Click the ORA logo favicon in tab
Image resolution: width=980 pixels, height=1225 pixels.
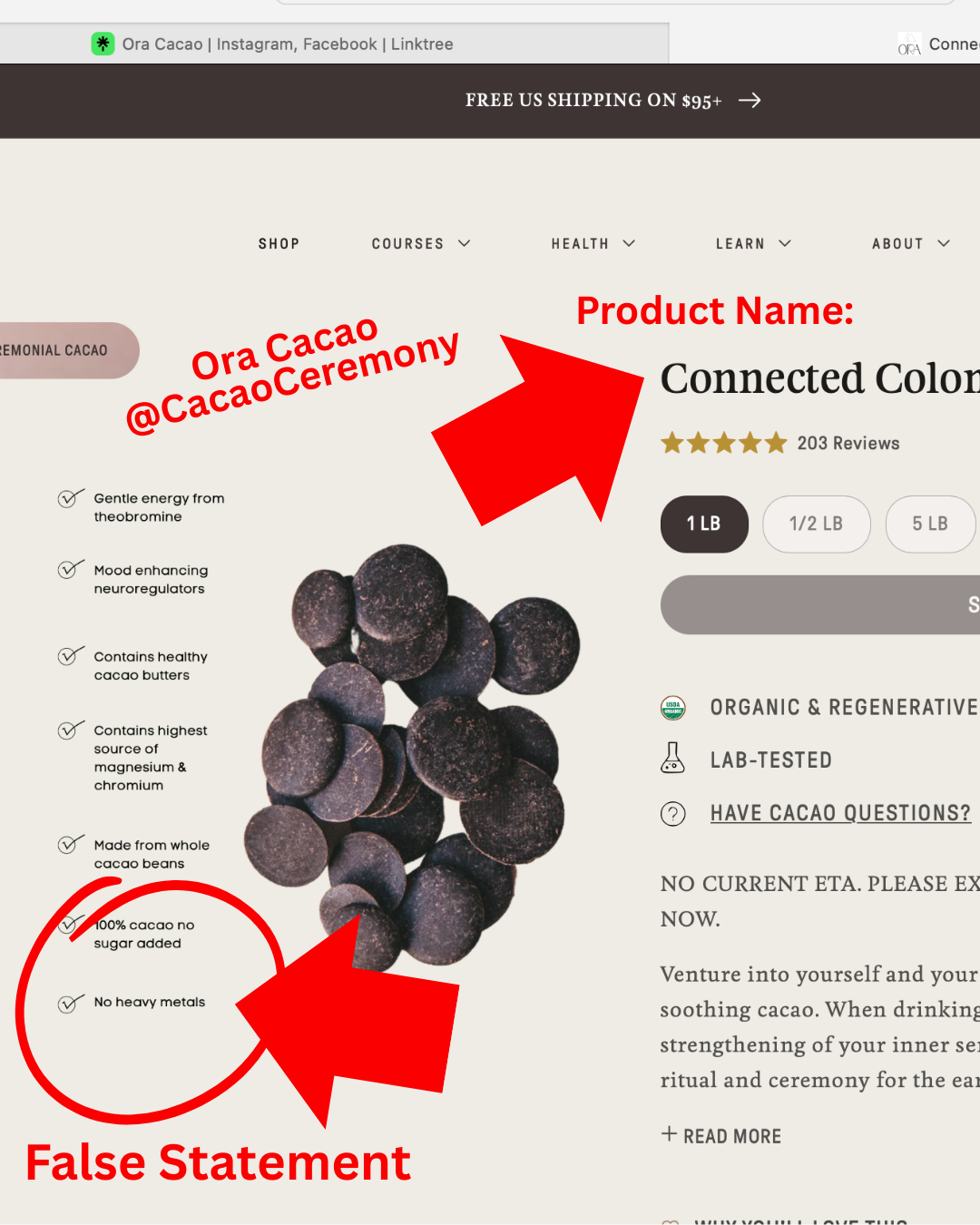point(909,44)
